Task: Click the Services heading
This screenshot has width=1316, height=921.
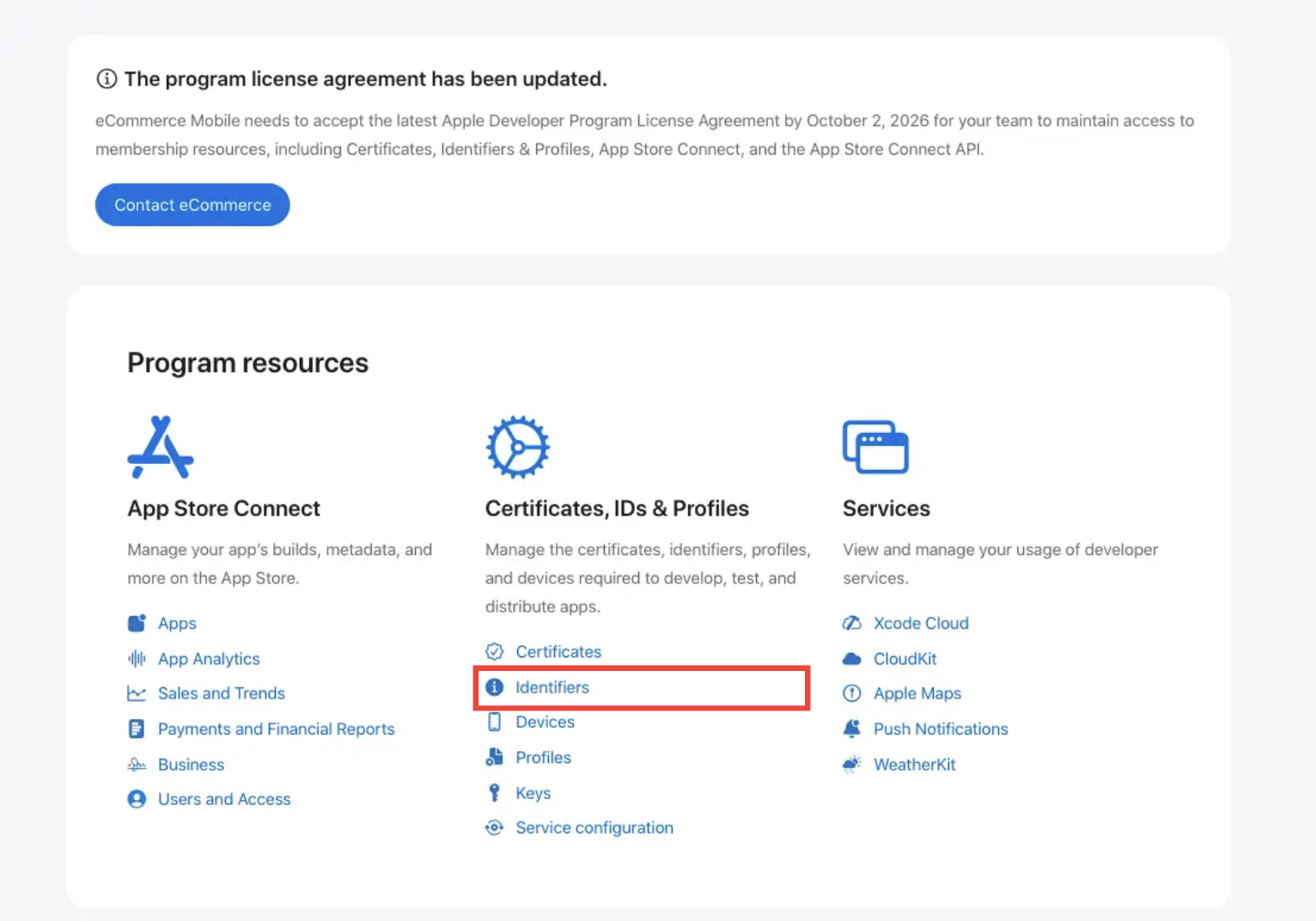Action: click(886, 509)
